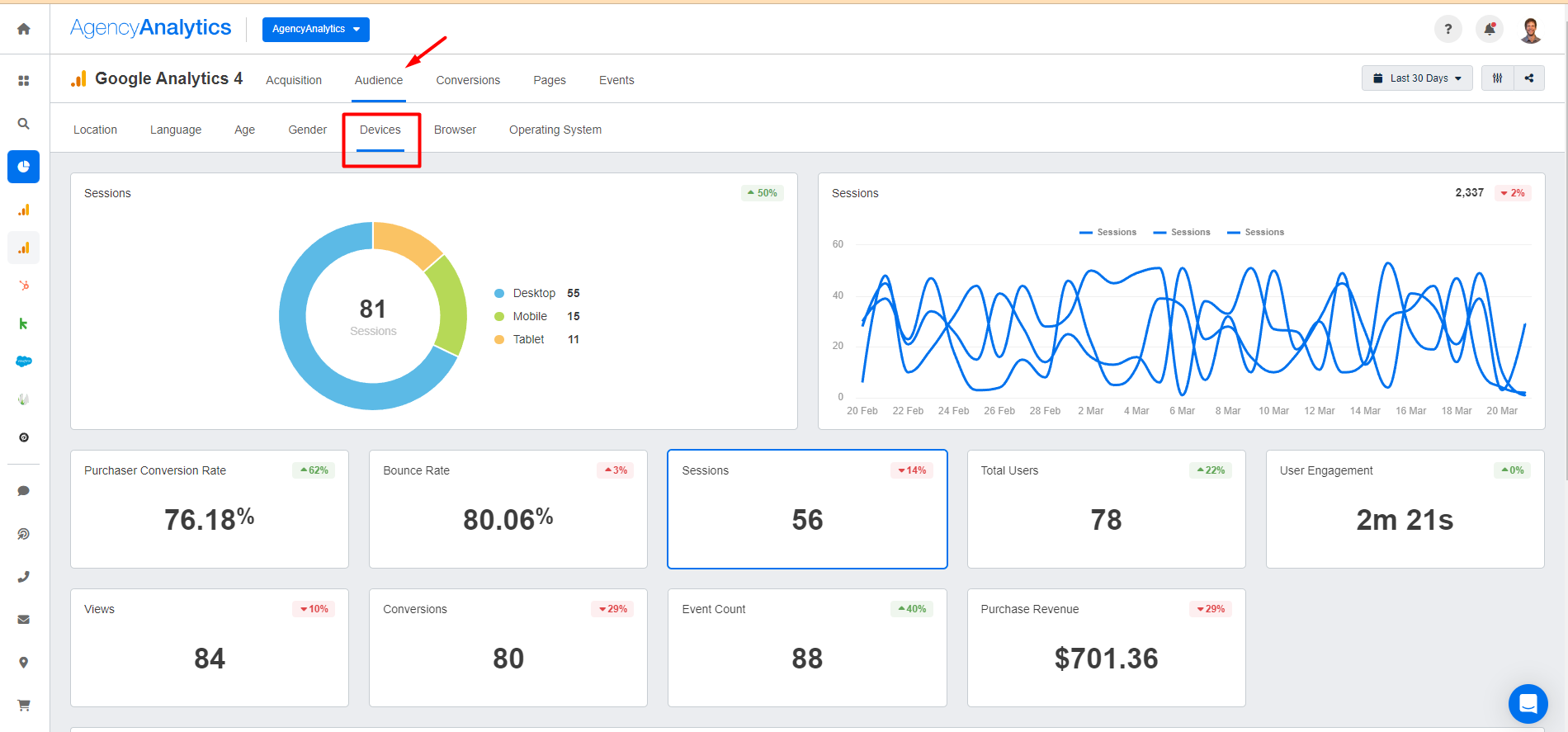Click the sidebar search magnifier icon

point(24,124)
